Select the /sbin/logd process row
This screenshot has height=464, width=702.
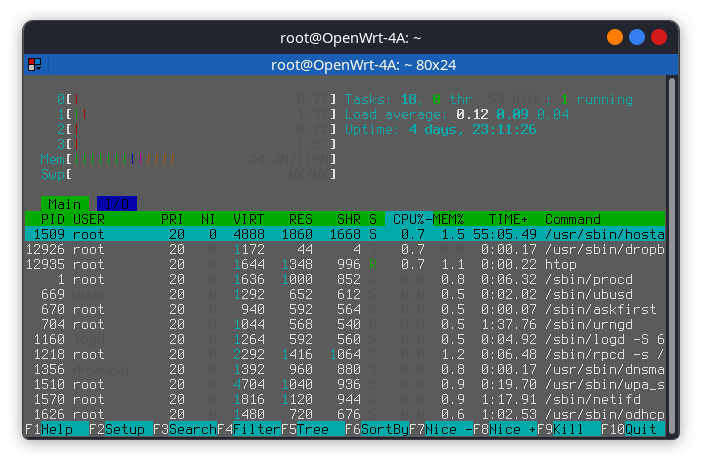point(345,339)
